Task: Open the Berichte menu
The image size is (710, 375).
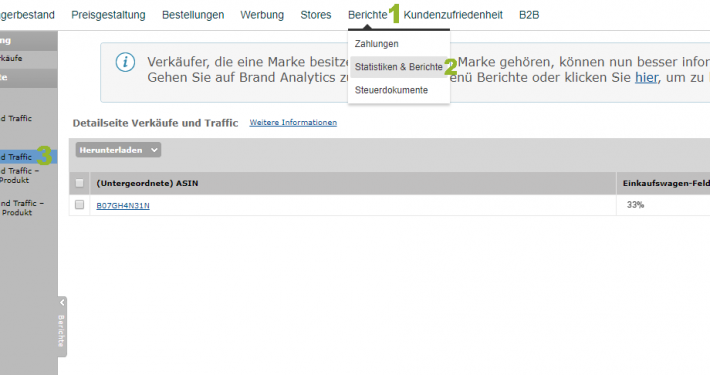Action: click(x=367, y=15)
